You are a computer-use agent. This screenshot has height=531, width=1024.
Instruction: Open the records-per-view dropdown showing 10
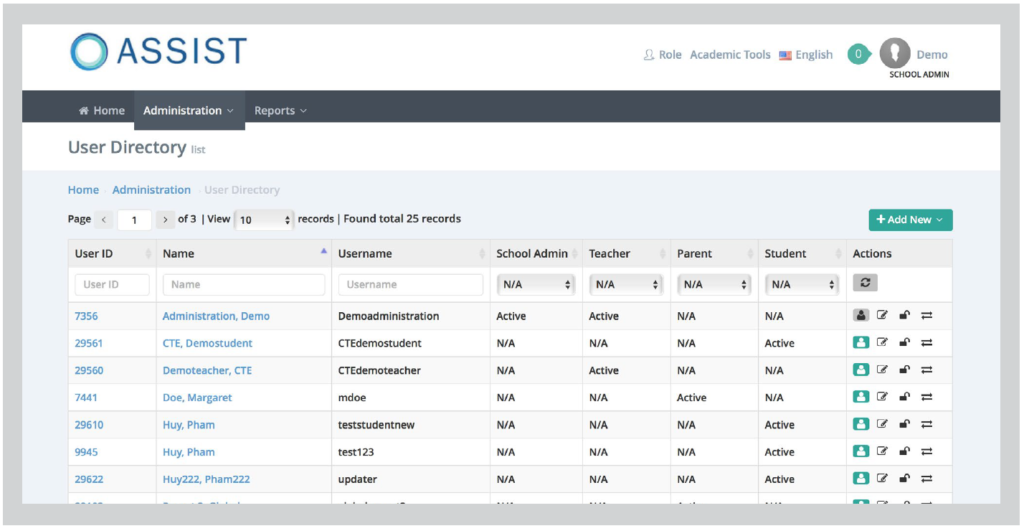click(x=264, y=220)
